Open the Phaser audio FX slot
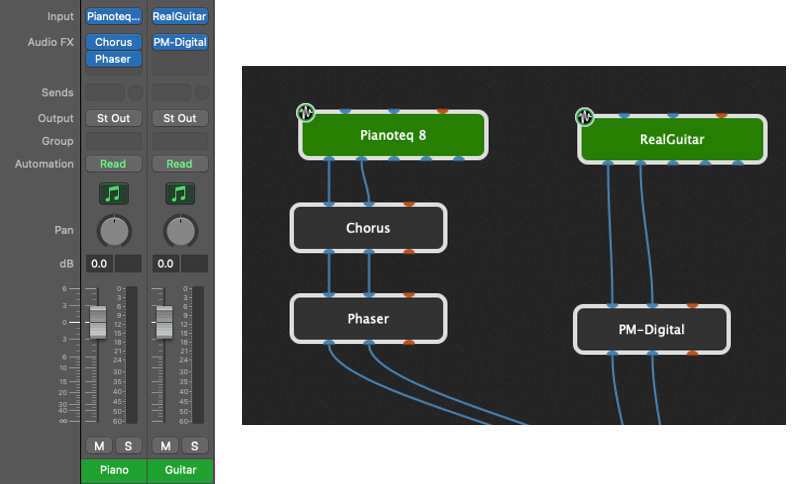804x484 pixels. point(113,59)
